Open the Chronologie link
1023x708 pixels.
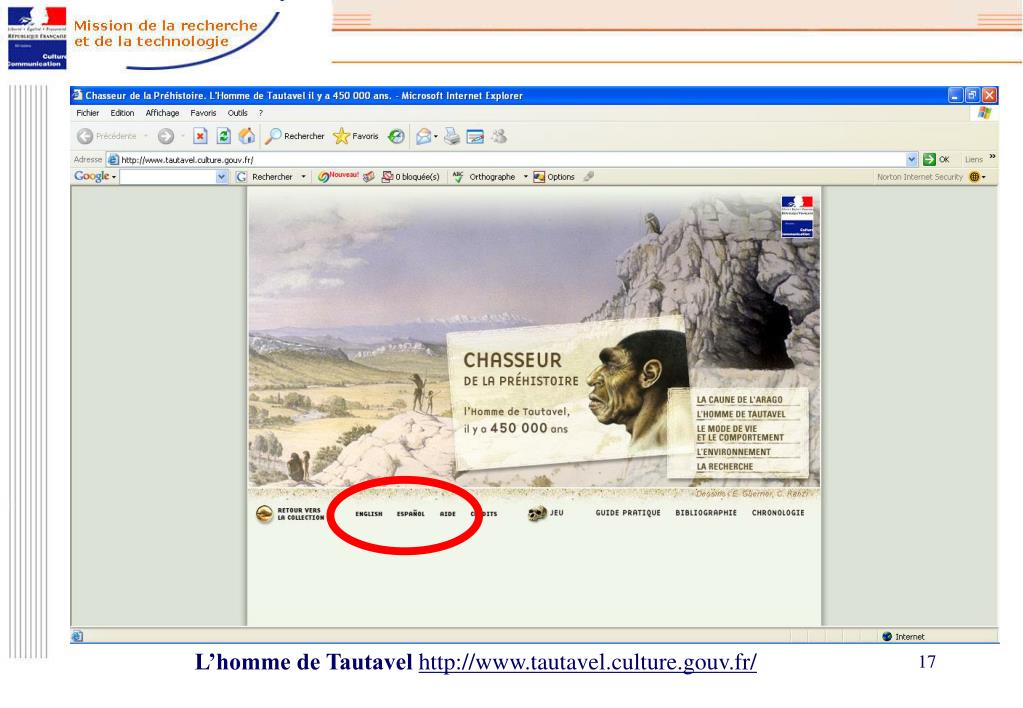point(778,513)
